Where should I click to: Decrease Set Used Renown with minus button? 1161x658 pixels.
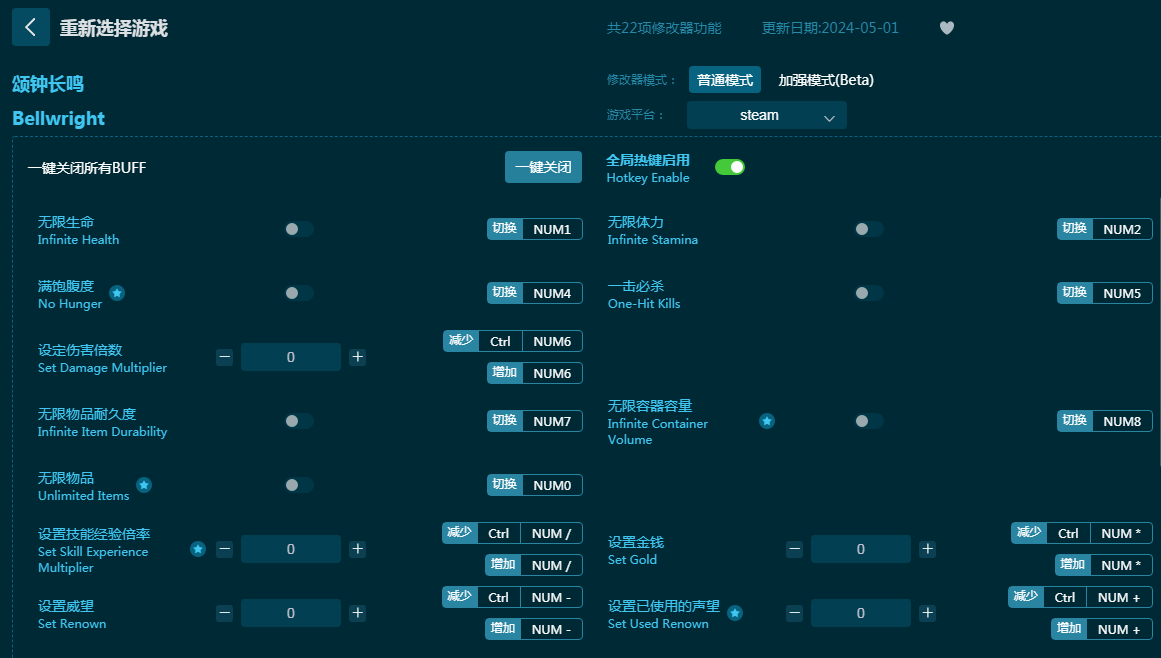click(x=794, y=613)
